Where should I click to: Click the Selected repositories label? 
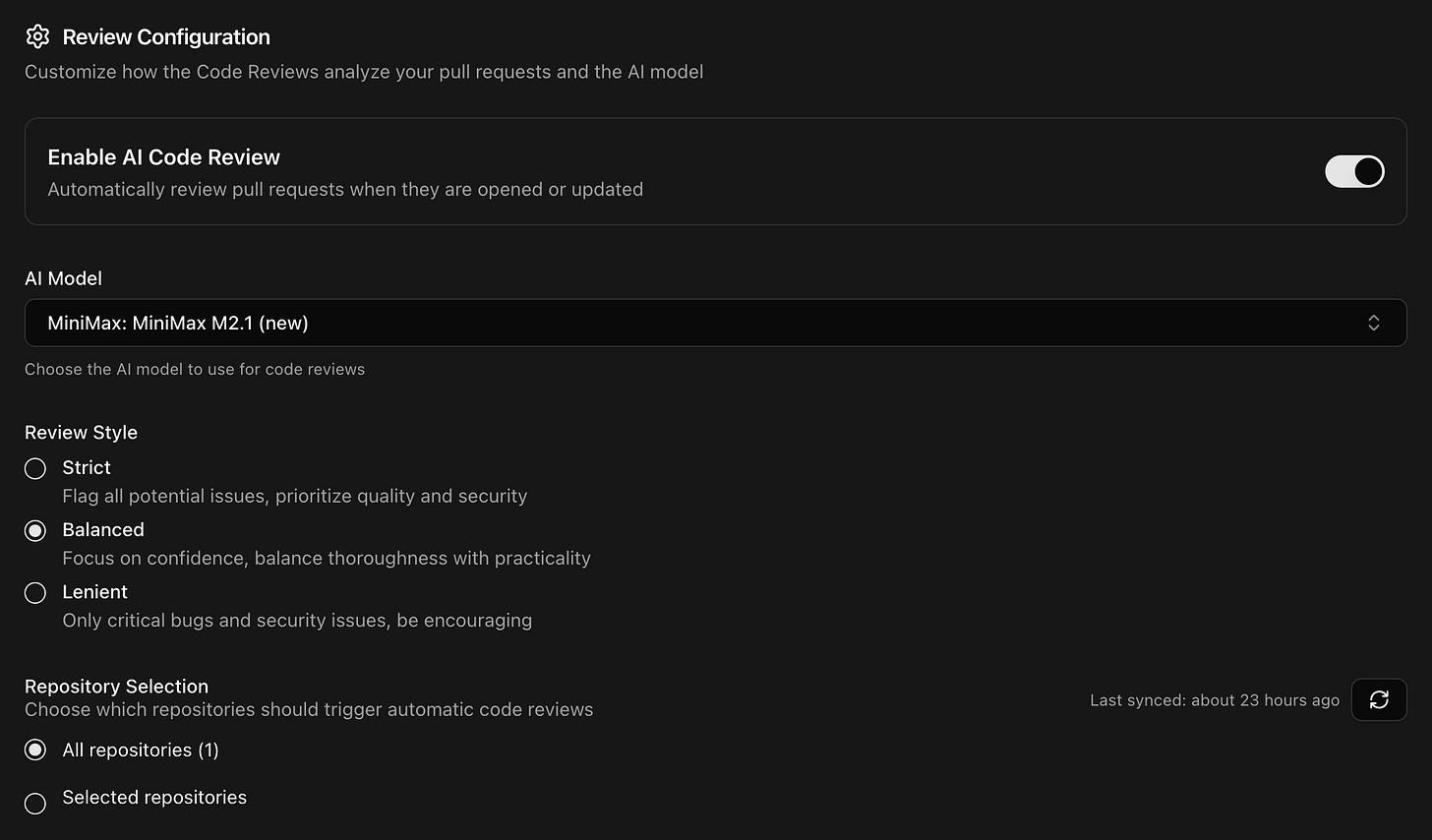(154, 798)
